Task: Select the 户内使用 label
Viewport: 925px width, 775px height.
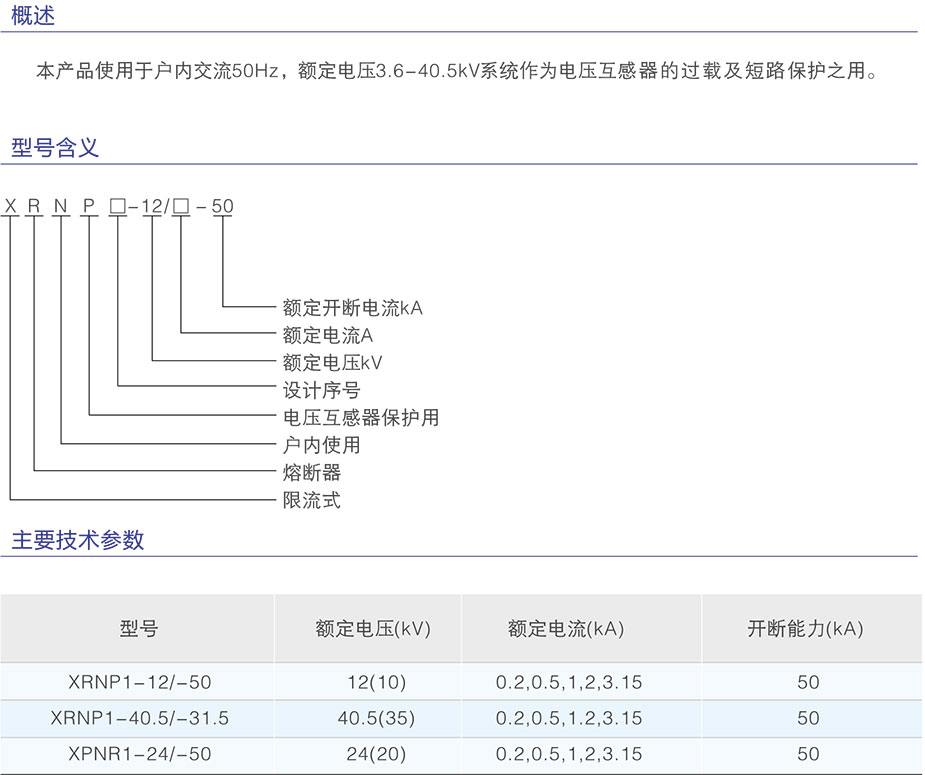Action: pyautogui.click(x=321, y=445)
